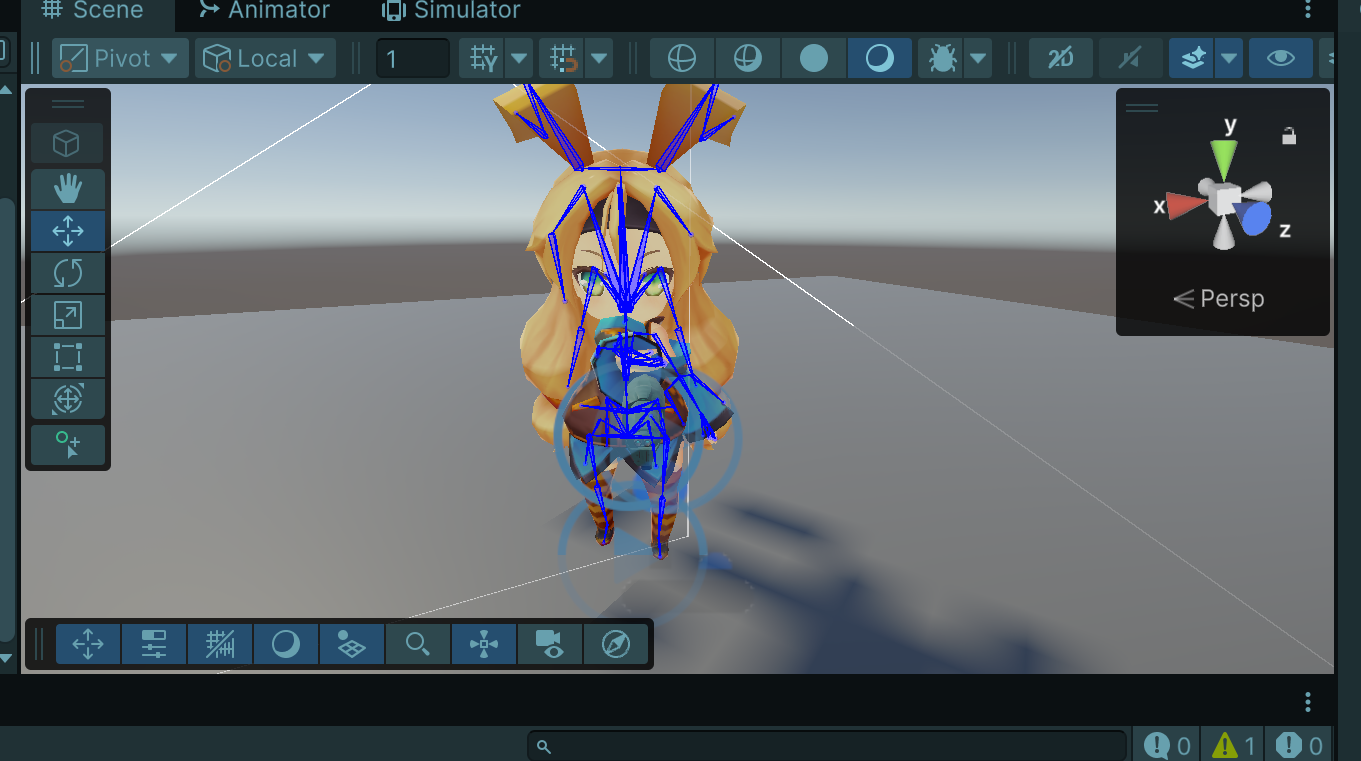Select the Rect tool
1361x761 pixels.
click(67, 357)
